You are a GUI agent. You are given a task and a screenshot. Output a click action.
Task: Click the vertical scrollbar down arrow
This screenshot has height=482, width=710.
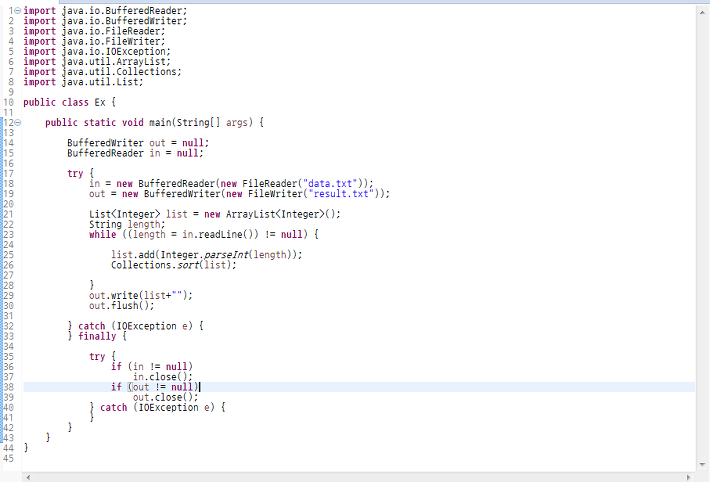point(702,464)
